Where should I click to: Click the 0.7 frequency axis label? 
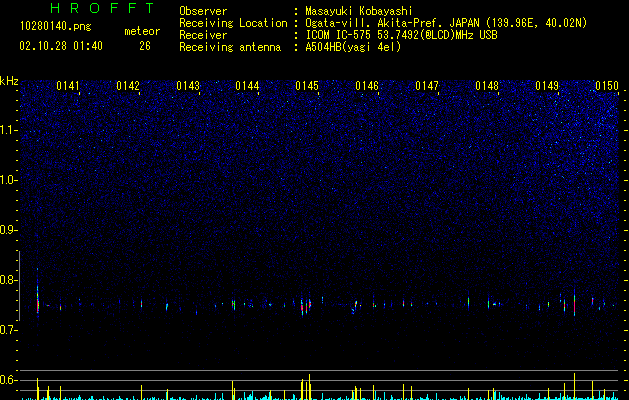pyautogui.click(x=8, y=330)
